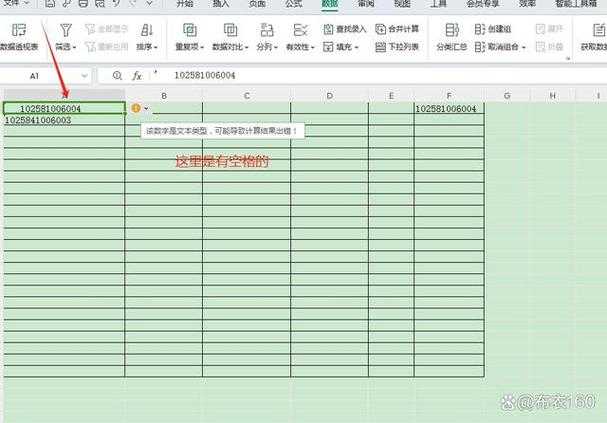Click the Data Compare (数据对比) icon

coord(229,31)
